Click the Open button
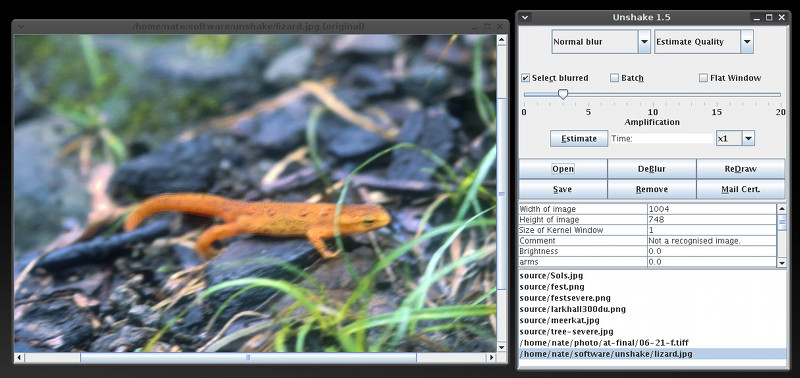This screenshot has height=378, width=800. (563, 169)
